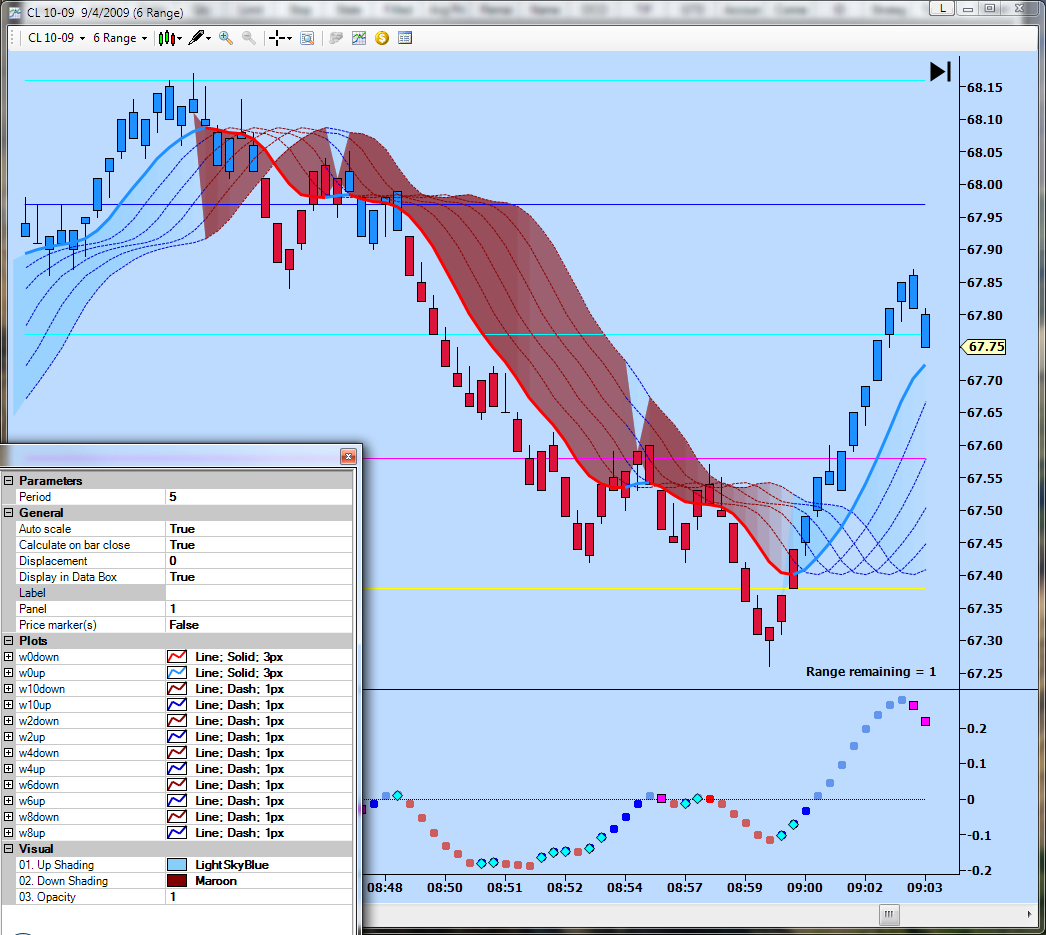Click the w2down line style icon
This screenshot has width=1046, height=935.
[177, 721]
